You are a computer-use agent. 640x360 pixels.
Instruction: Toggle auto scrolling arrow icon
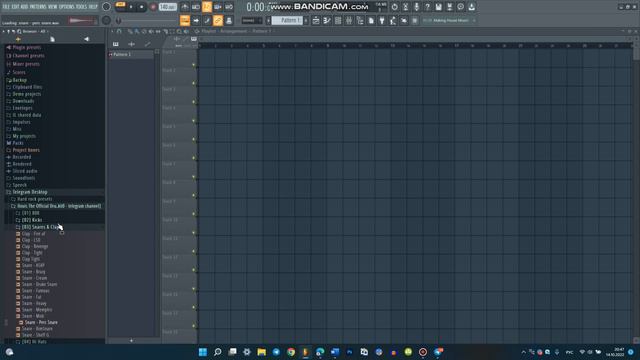(x=196, y=20)
